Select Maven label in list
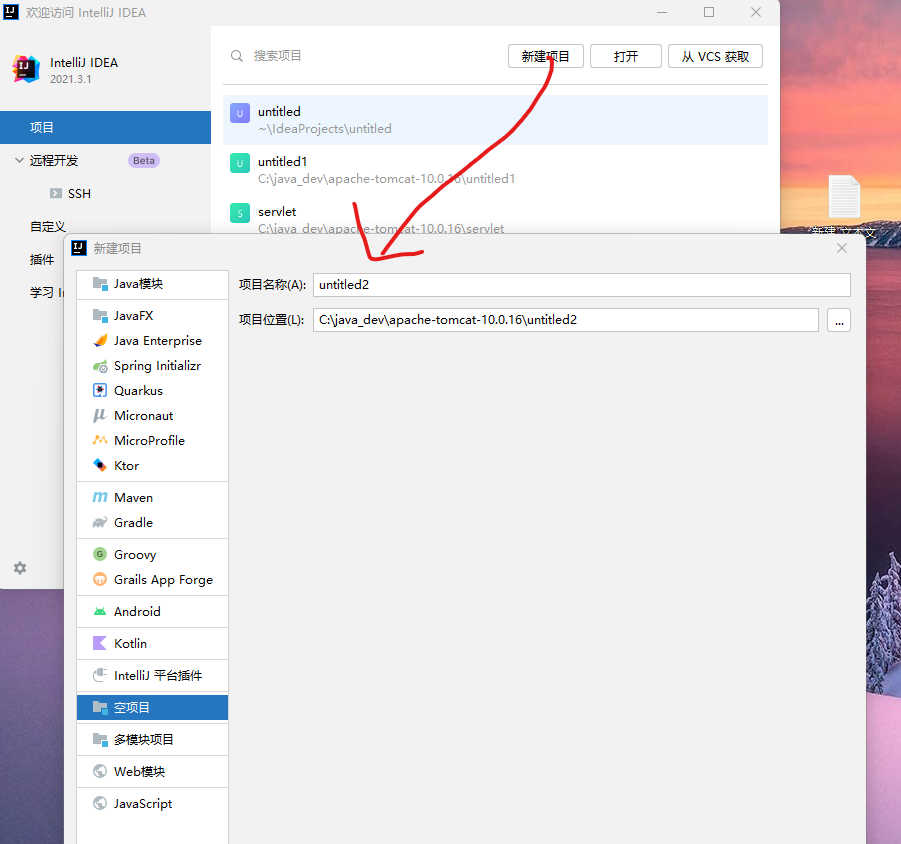The width and height of the screenshot is (901, 844). 133,498
